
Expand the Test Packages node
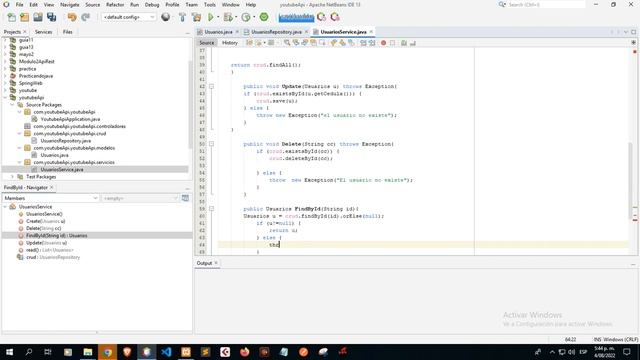[13, 177]
